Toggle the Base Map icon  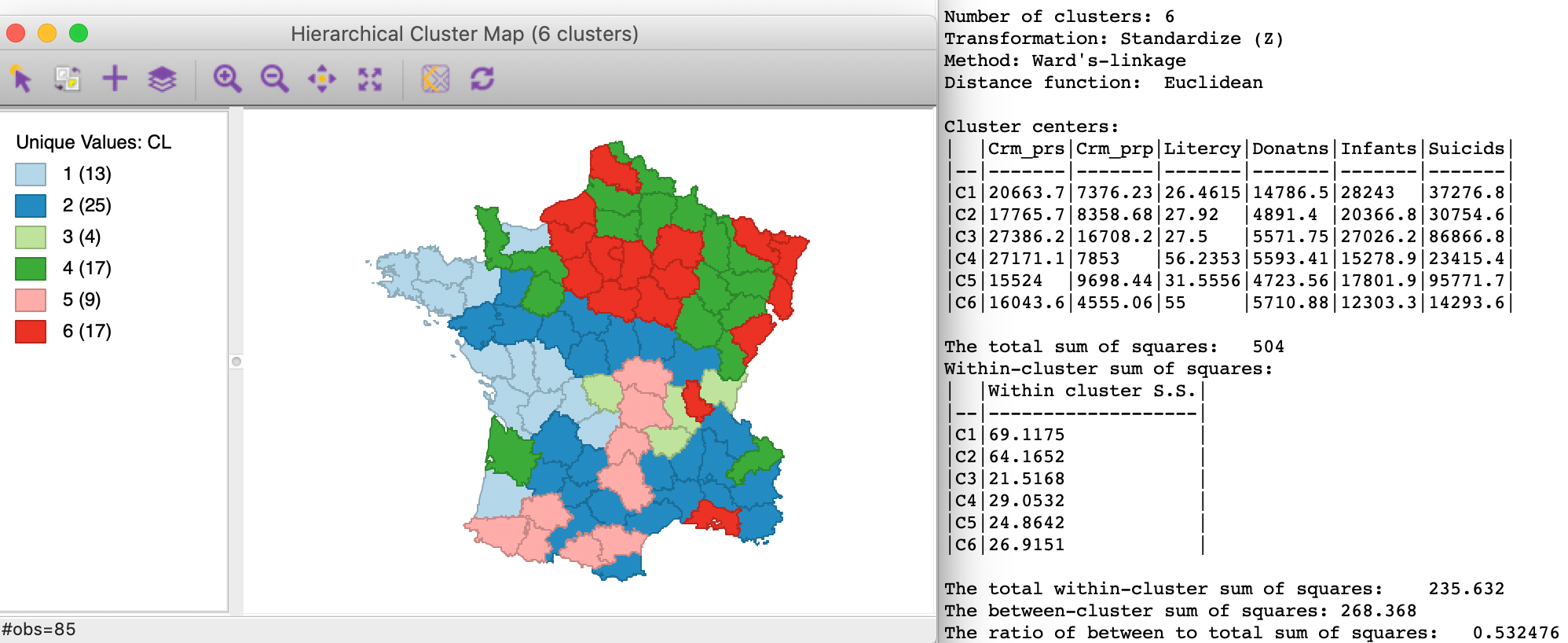(435, 79)
